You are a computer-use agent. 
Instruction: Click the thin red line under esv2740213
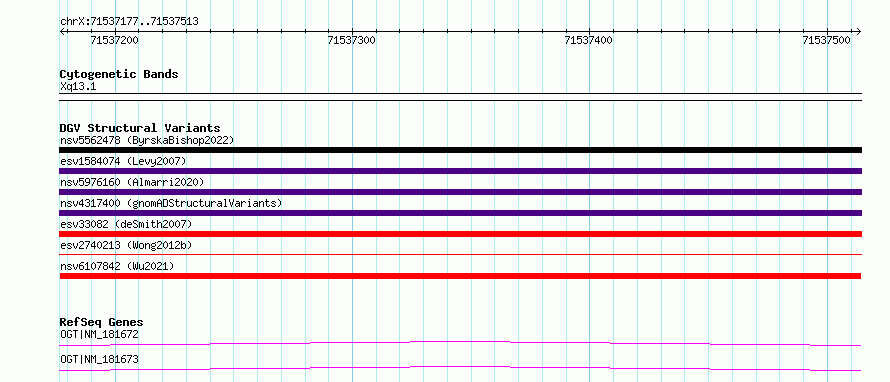click(x=460, y=254)
